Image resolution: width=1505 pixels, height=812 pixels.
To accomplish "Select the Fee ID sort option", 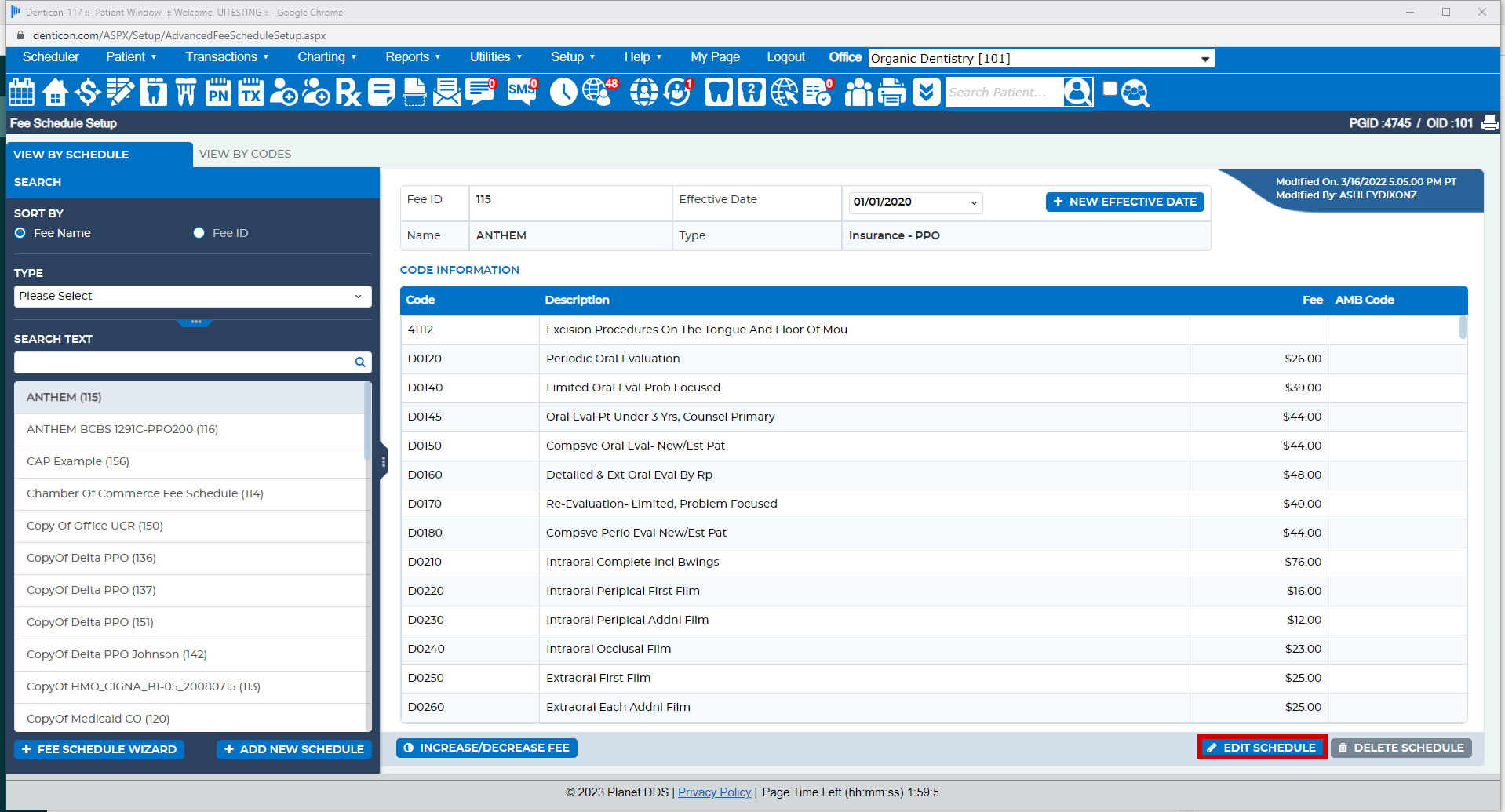I will pos(199,233).
